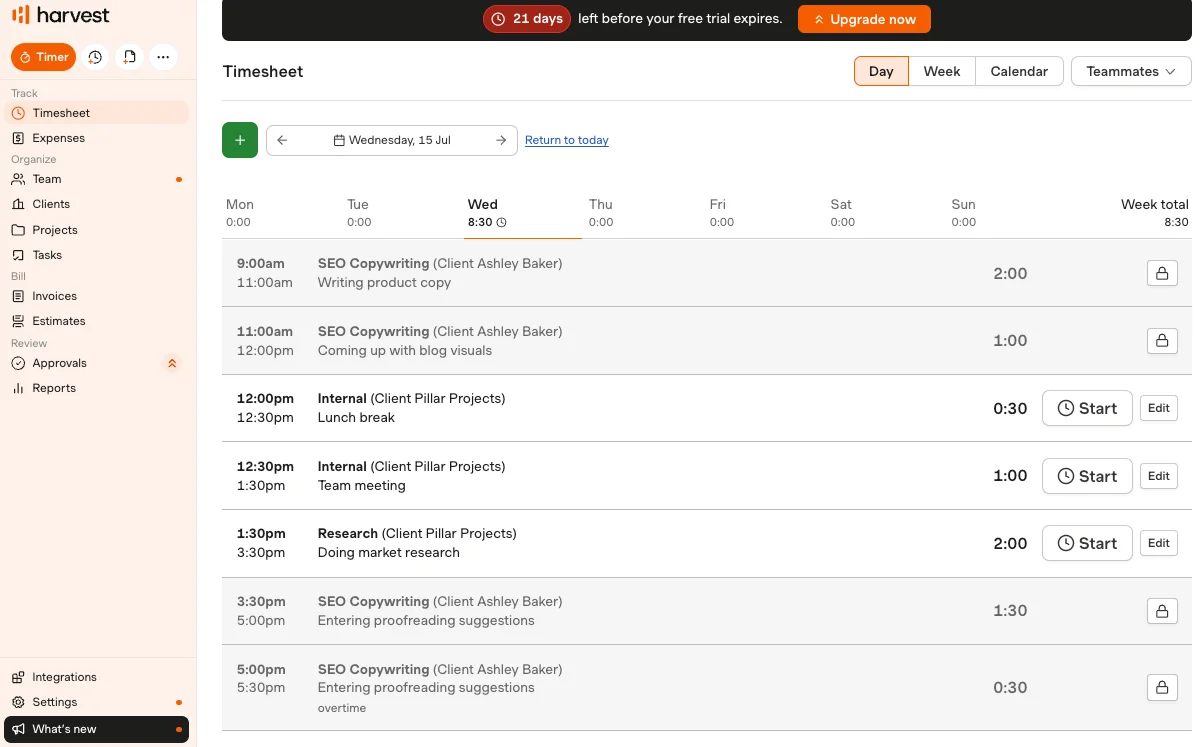The image size is (1200, 747).
Task: Open date picker showing Wednesday, 15 Jul
Action: [392, 140]
